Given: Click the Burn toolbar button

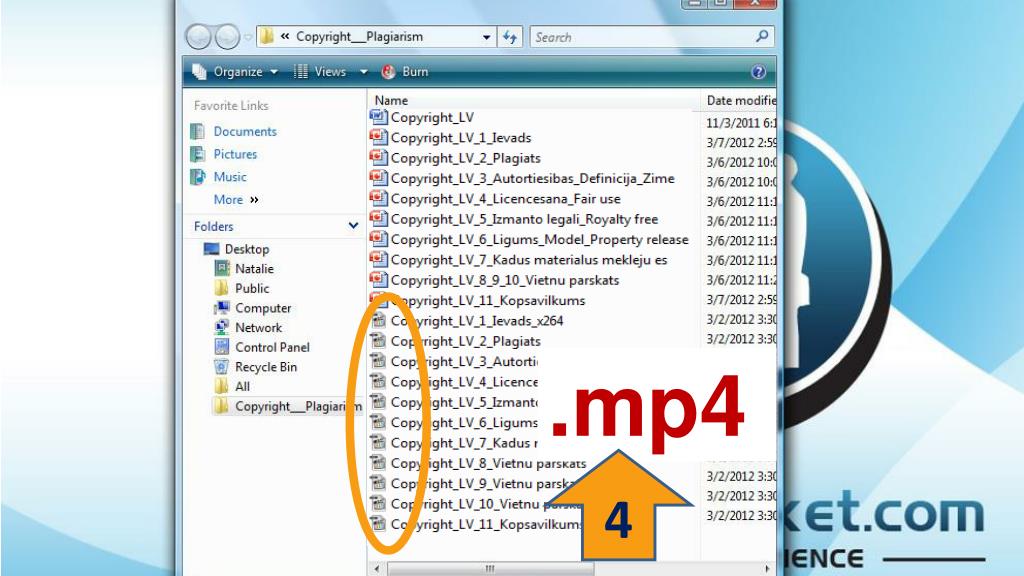Looking at the screenshot, I should pos(406,72).
